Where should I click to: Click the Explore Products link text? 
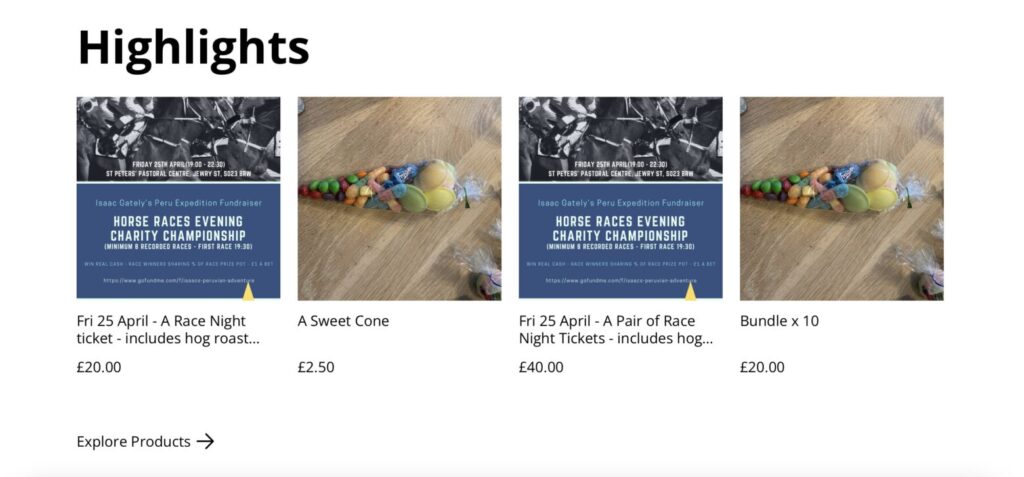click(134, 442)
